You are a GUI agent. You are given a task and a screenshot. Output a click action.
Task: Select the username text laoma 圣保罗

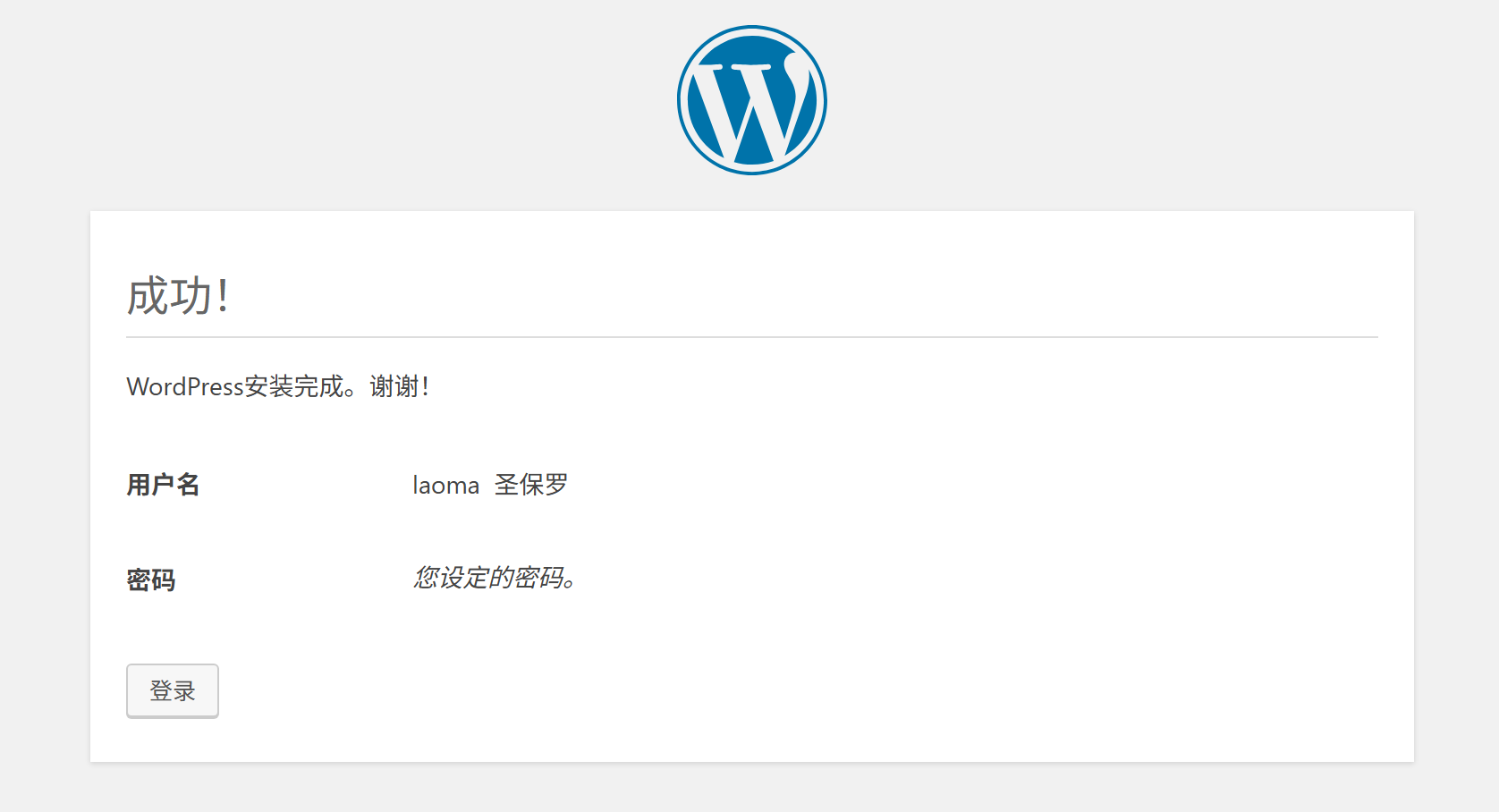490,485
